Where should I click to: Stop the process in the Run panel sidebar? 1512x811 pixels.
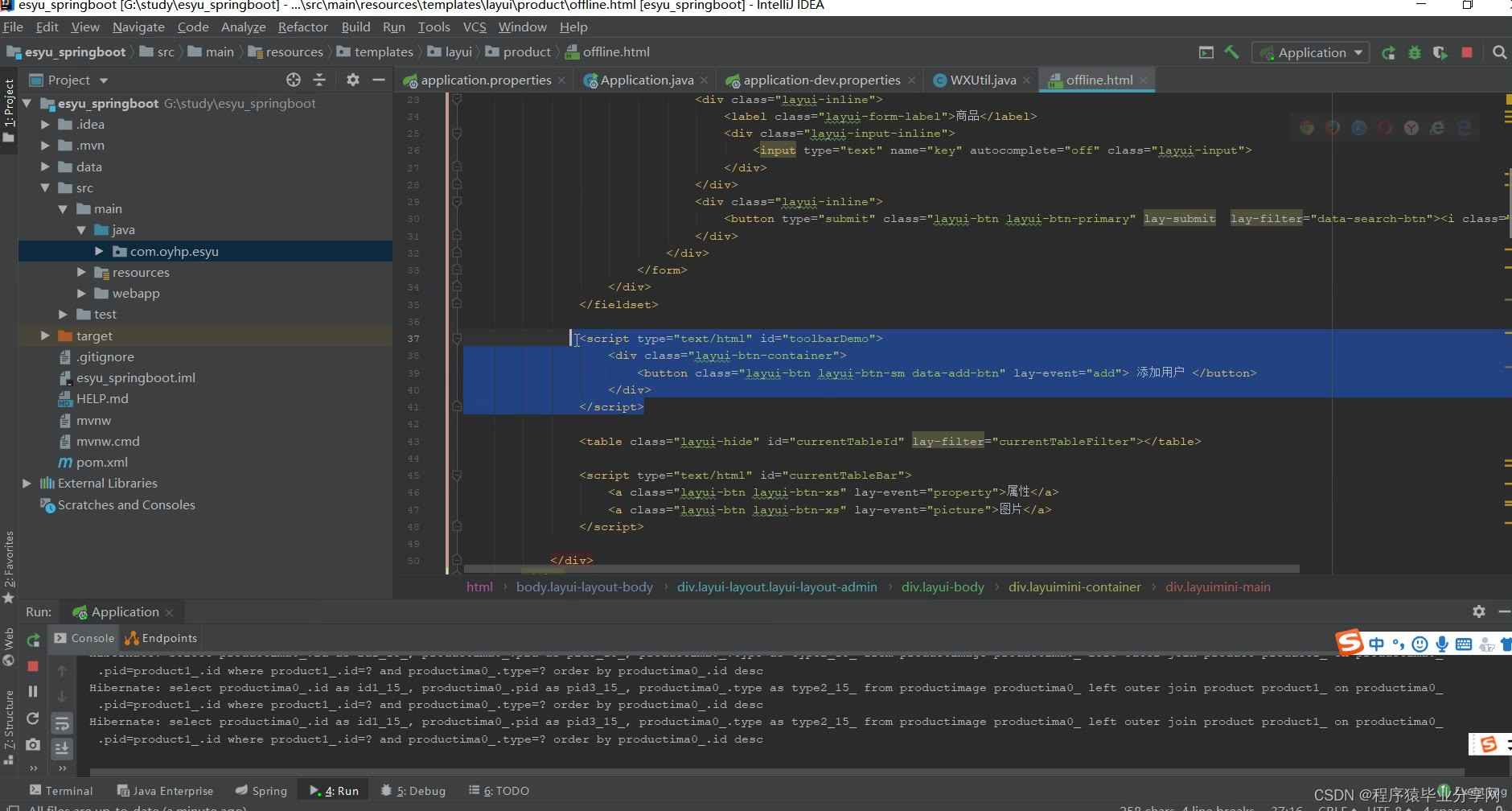[x=33, y=666]
